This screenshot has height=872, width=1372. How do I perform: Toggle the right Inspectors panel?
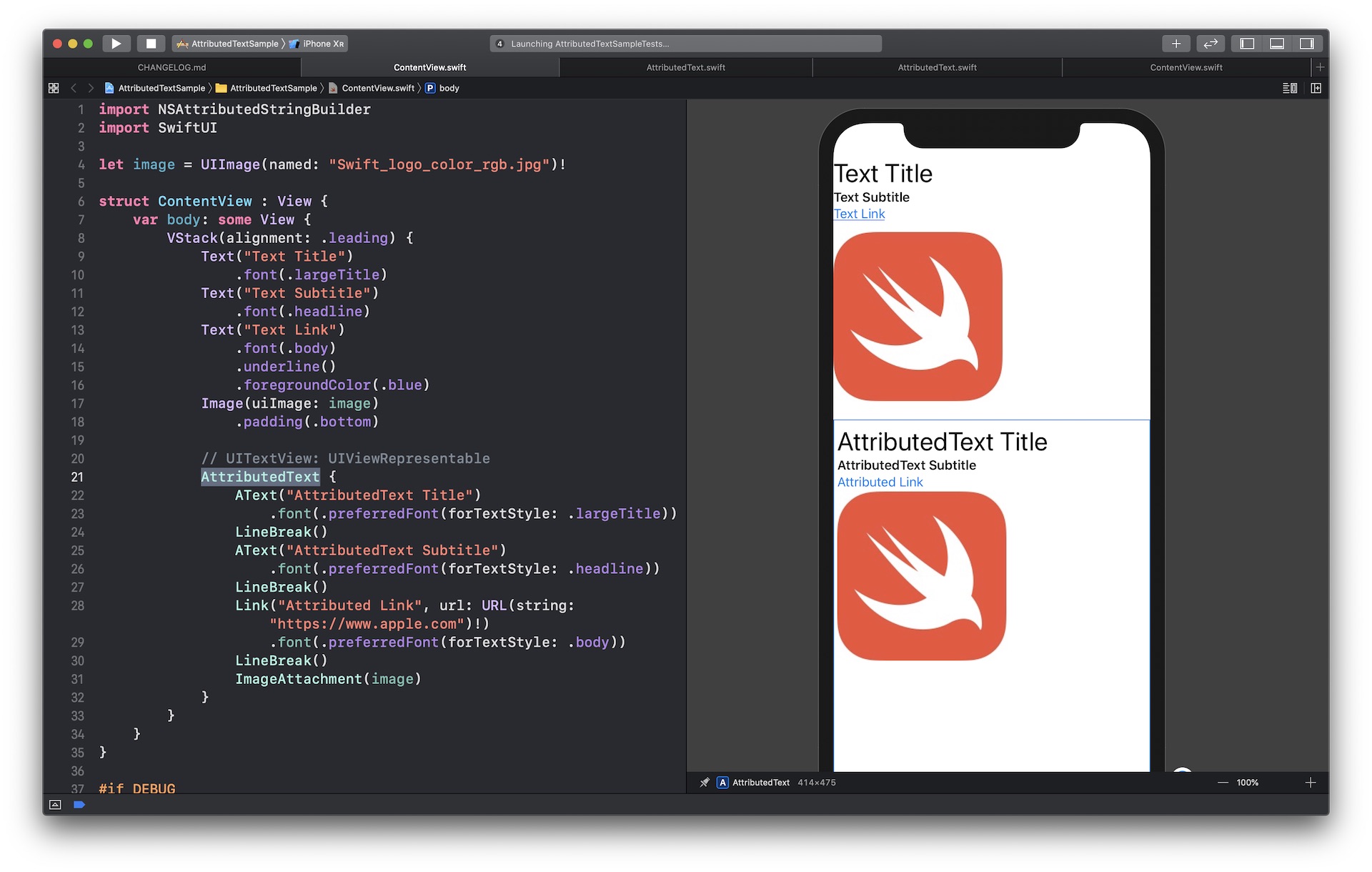click(1307, 44)
